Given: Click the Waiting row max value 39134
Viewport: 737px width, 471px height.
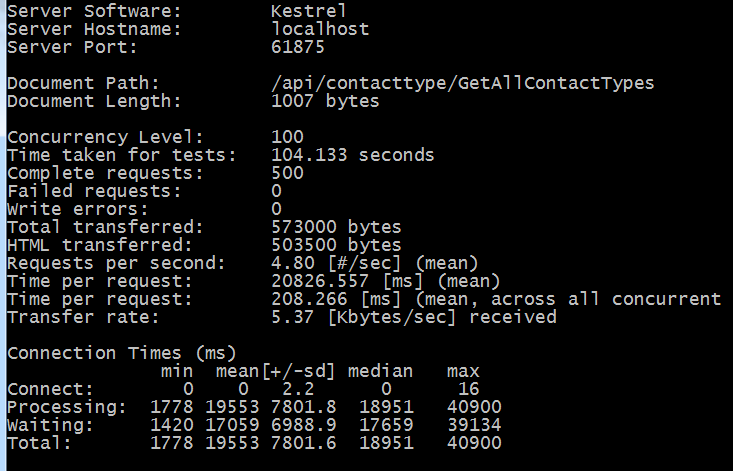Looking at the screenshot, I should click(x=474, y=425).
